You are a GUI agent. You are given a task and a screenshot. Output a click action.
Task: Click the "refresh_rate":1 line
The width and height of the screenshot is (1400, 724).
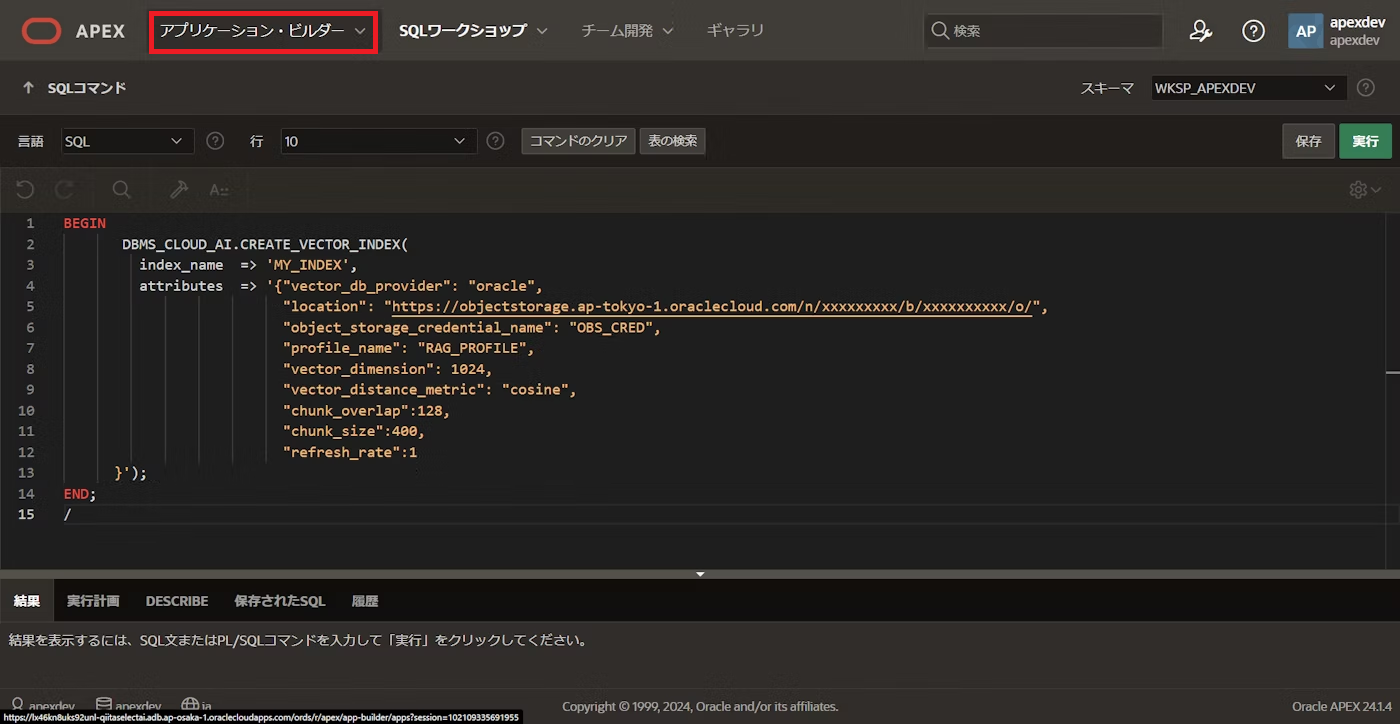tap(350, 452)
